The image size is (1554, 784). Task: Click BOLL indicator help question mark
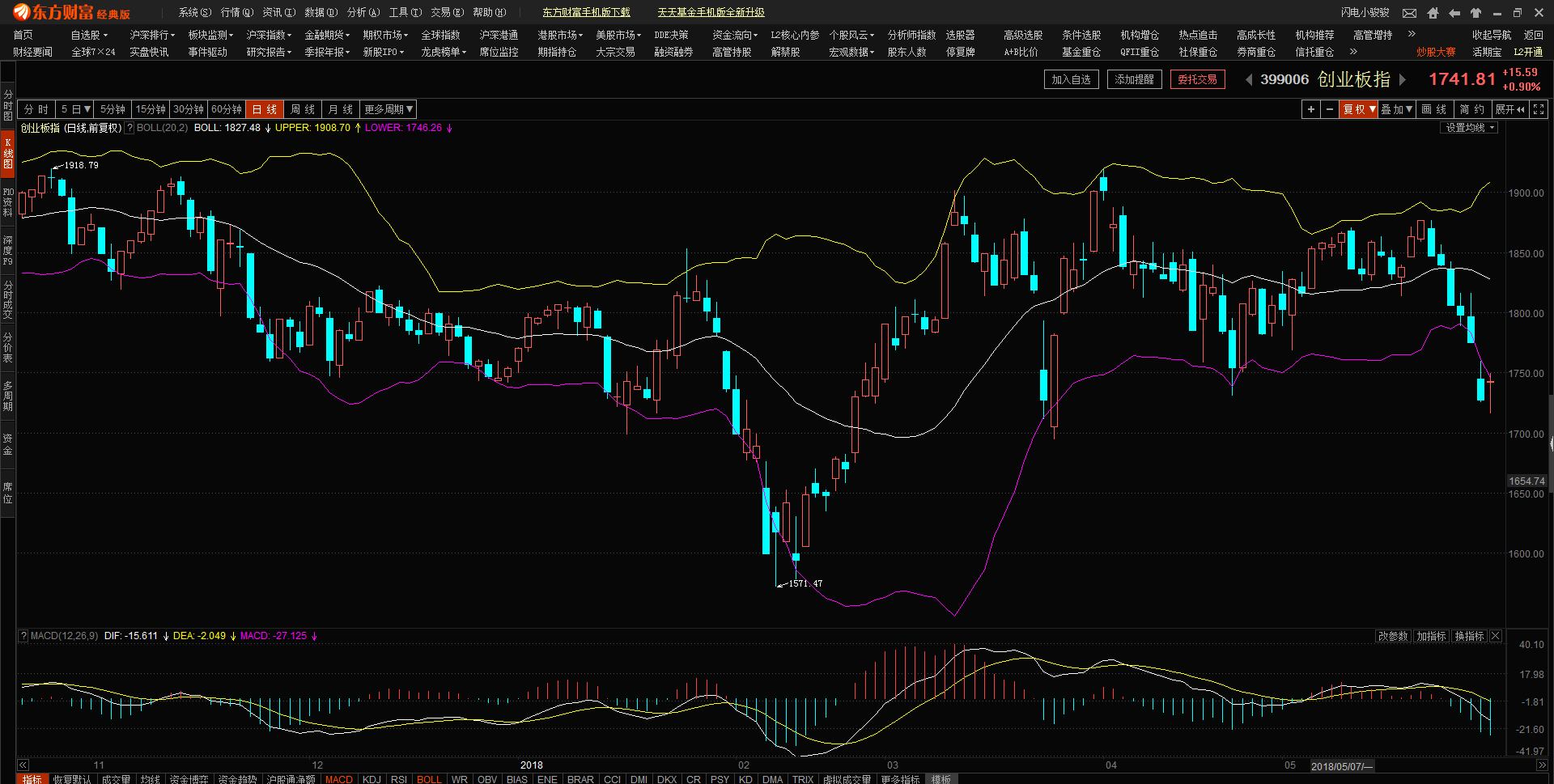coord(129,128)
